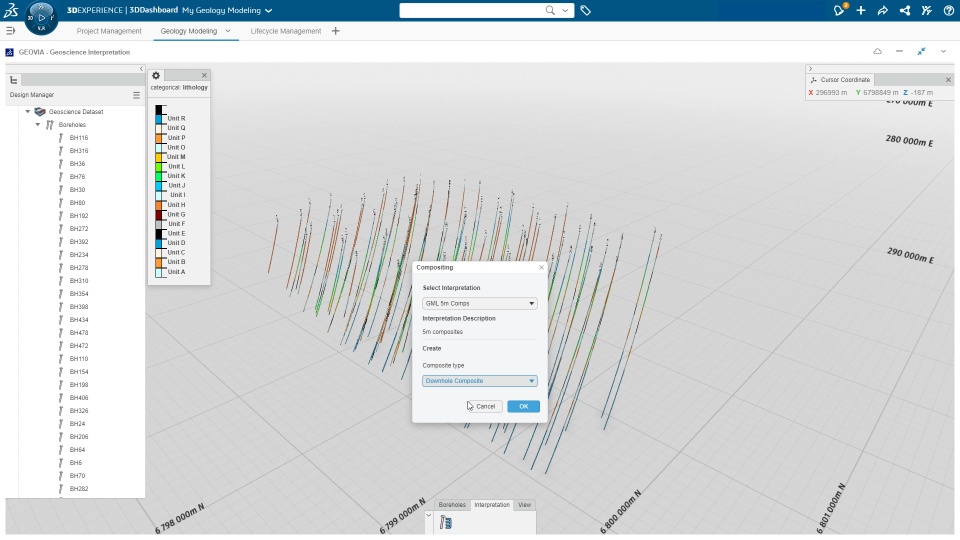This screenshot has height=540, width=960.
Task: Select borehole BH110 in tree
Action: 79,359
